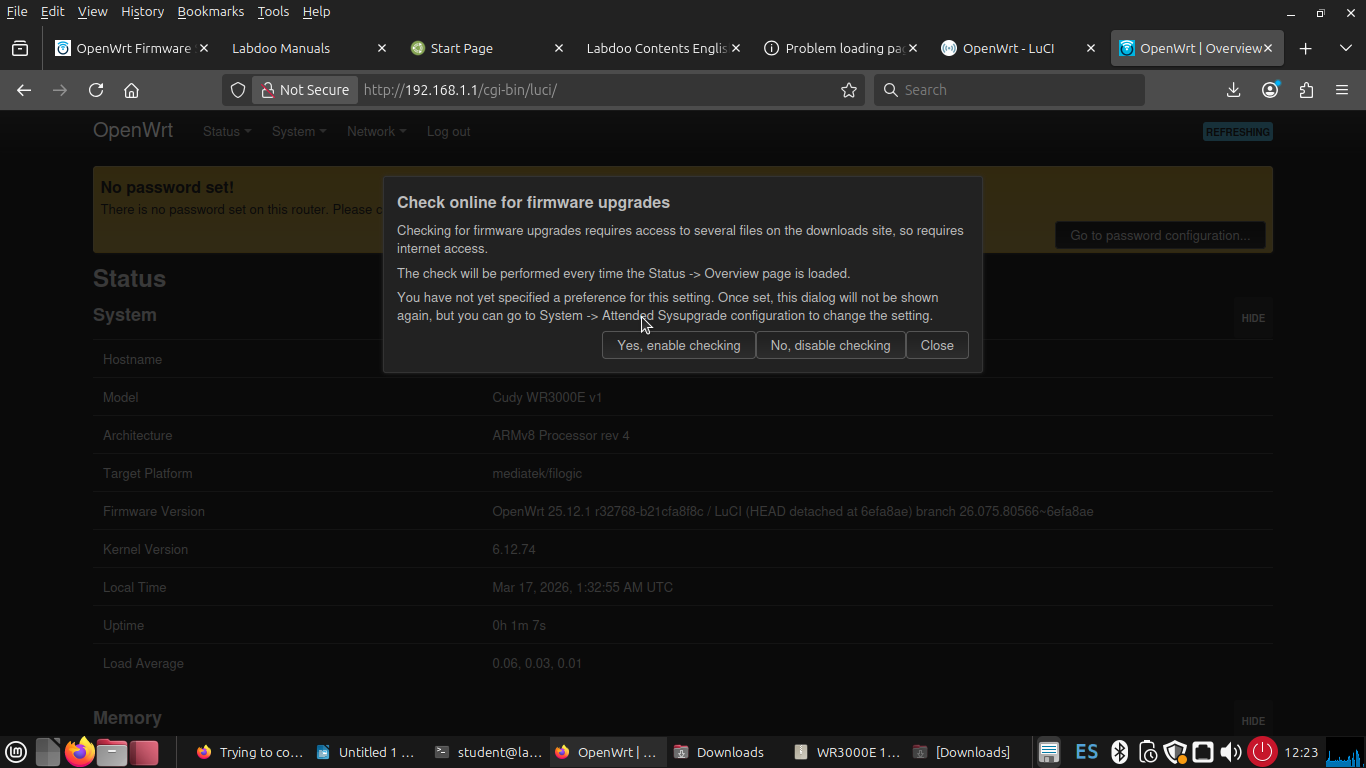Click the red power button in the tray
This screenshot has height=768, width=1366.
point(1261,752)
